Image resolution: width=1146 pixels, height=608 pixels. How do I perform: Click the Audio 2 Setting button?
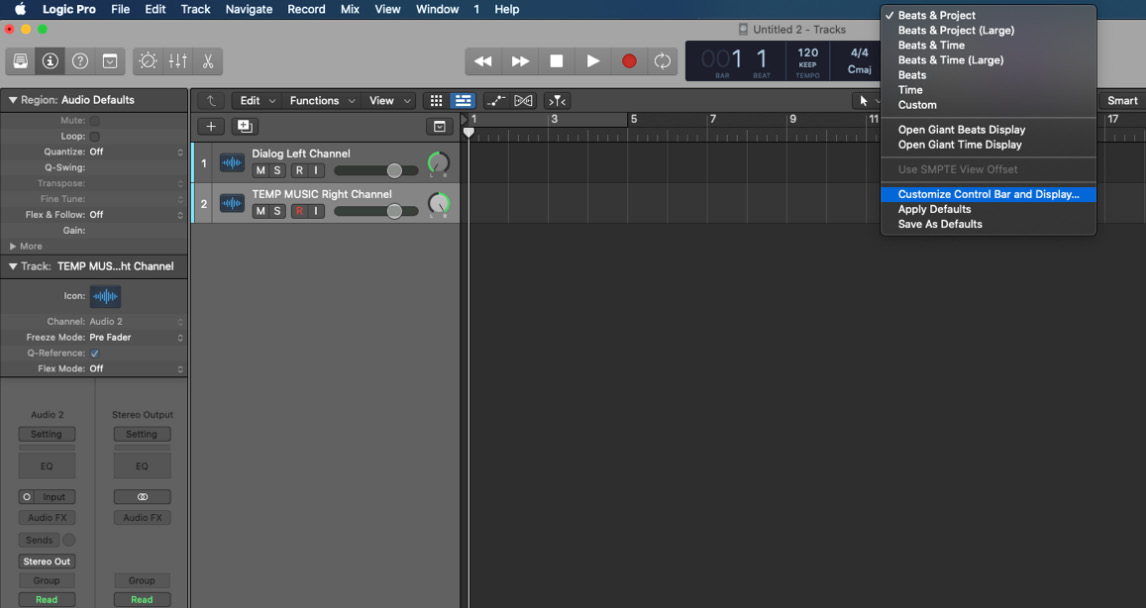pyautogui.click(x=47, y=434)
